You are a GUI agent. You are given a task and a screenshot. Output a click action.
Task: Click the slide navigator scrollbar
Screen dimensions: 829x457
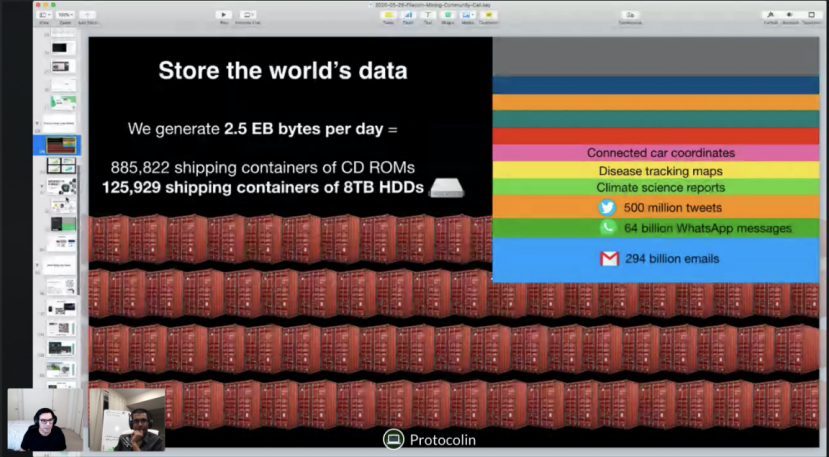point(79,230)
